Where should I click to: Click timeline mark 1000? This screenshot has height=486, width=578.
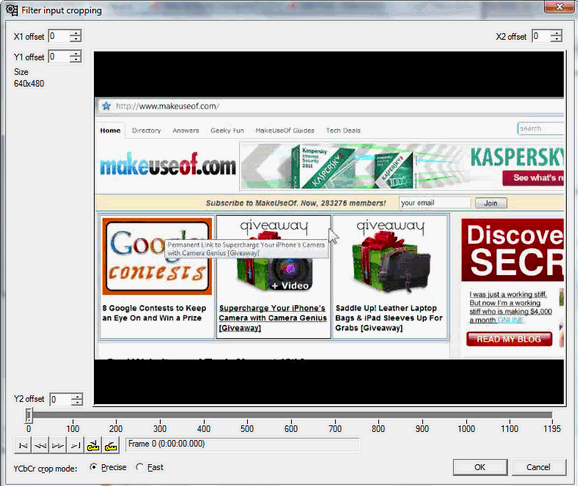(x=466, y=428)
